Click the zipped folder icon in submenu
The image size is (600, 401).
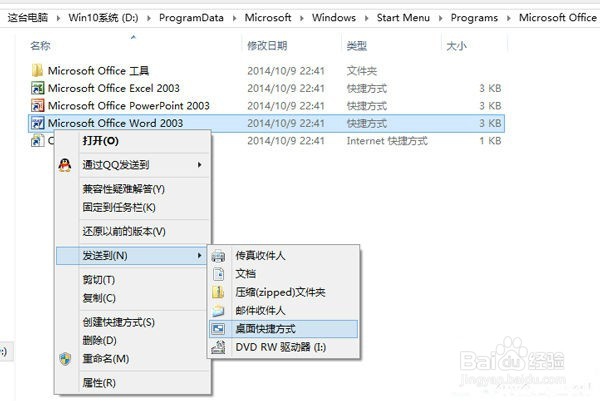[218, 292]
